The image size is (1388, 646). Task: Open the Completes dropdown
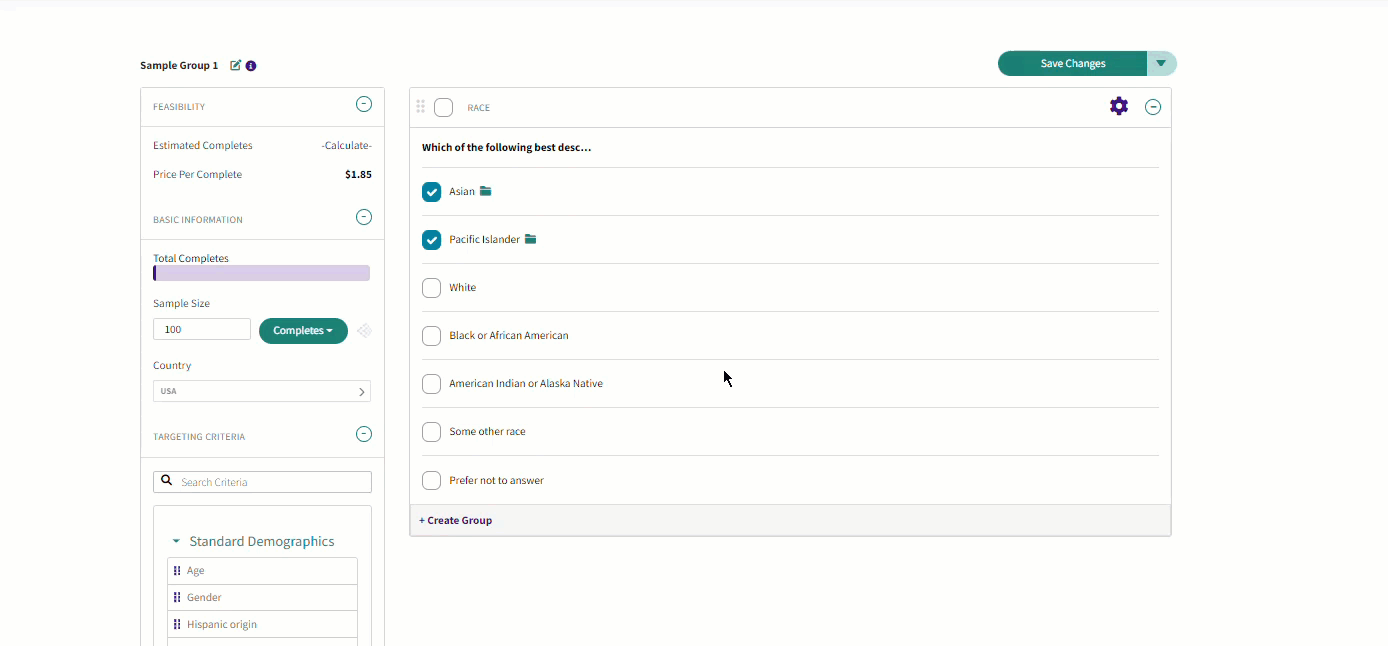pos(303,331)
